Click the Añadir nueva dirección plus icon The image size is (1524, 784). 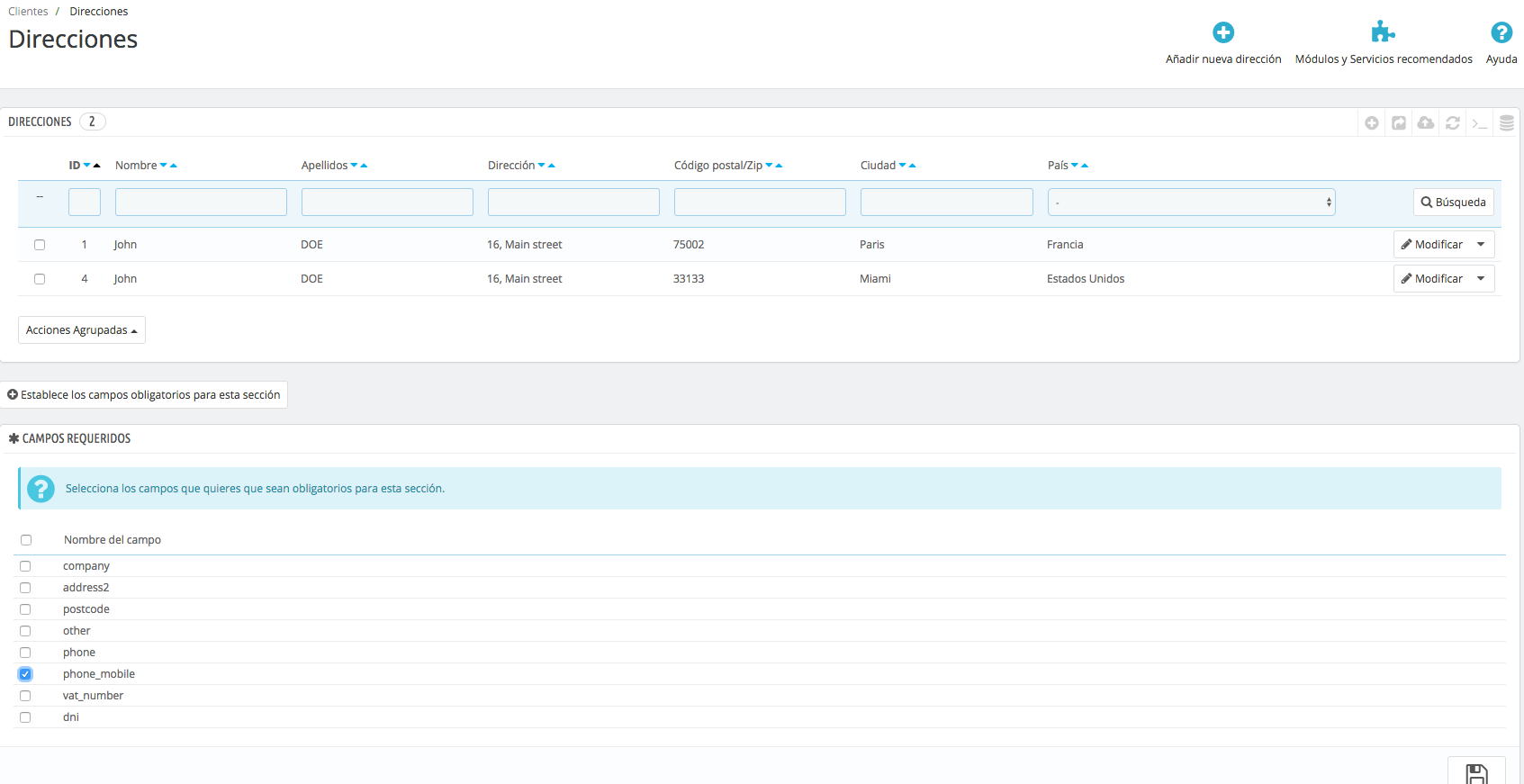coord(1222,33)
